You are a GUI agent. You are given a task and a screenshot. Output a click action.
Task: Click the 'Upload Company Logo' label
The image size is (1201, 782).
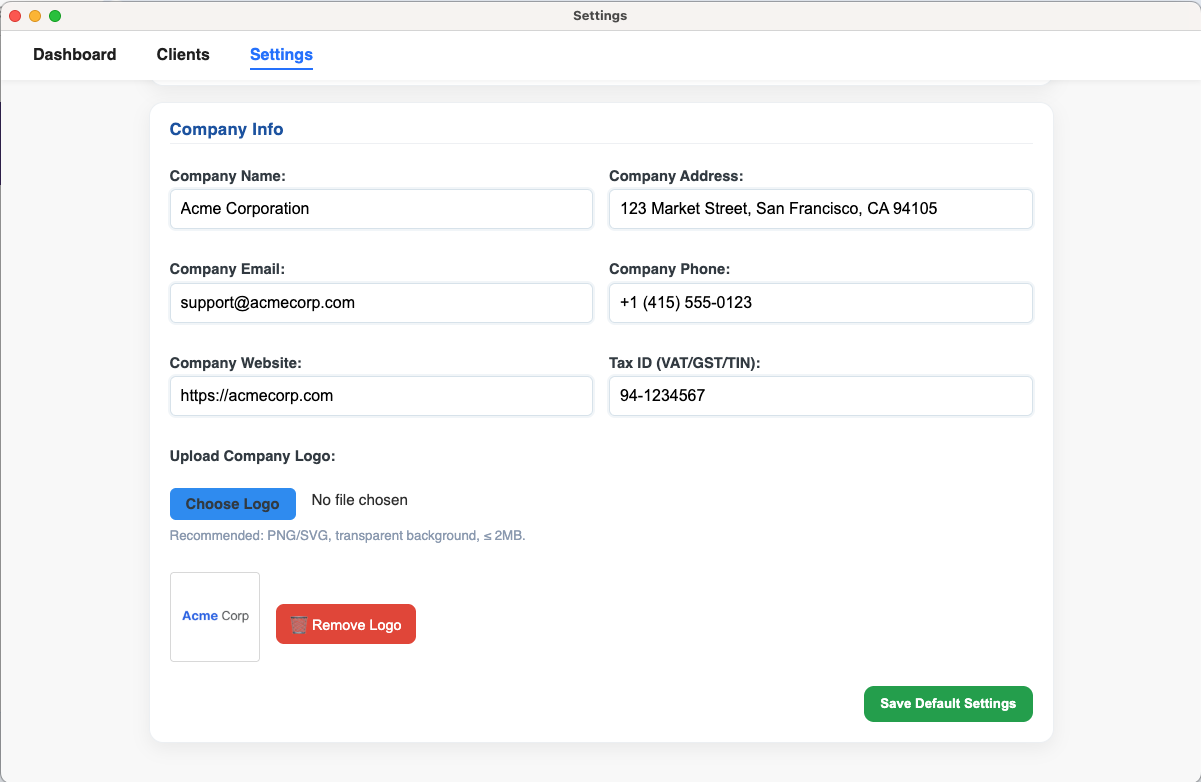tap(252, 456)
